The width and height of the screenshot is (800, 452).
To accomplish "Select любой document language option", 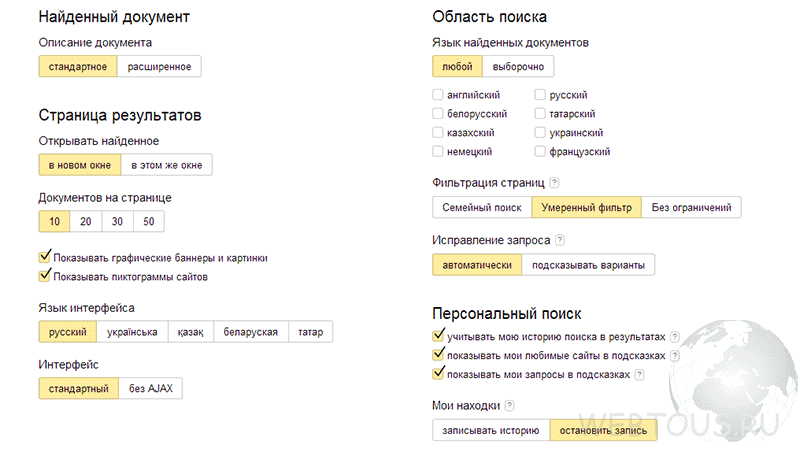I will pos(457,66).
